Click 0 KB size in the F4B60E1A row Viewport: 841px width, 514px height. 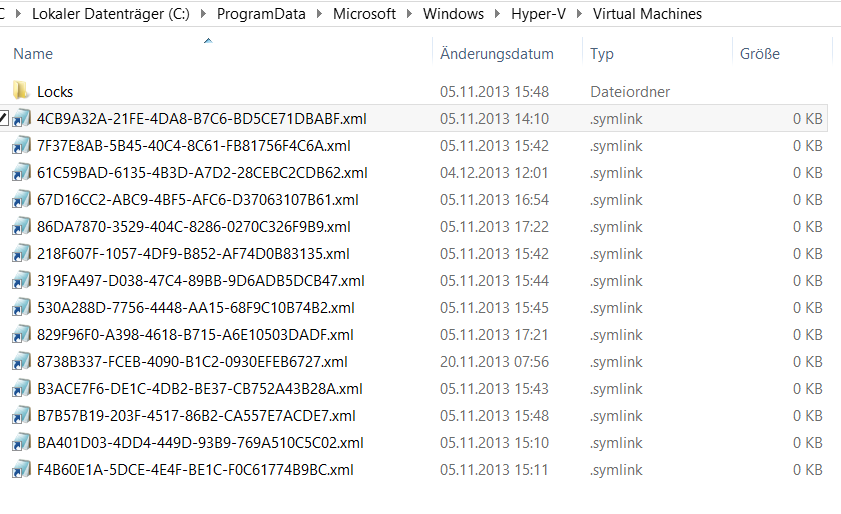click(x=807, y=470)
